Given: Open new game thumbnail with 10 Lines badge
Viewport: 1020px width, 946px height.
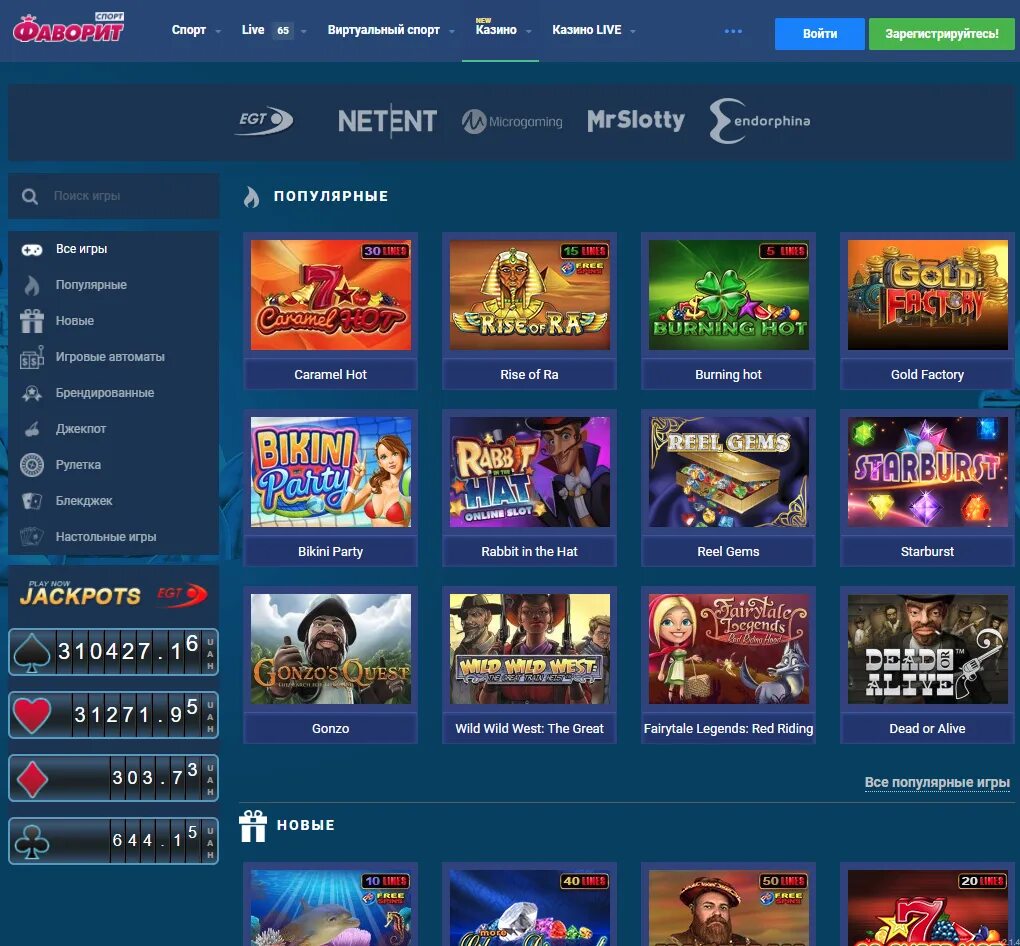Looking at the screenshot, I should click(330, 908).
